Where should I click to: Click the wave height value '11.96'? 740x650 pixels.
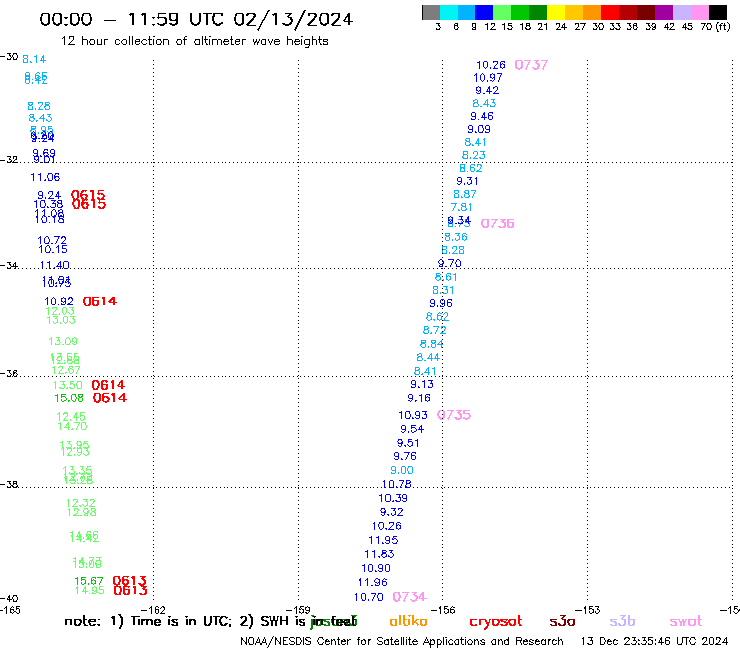click(x=373, y=582)
